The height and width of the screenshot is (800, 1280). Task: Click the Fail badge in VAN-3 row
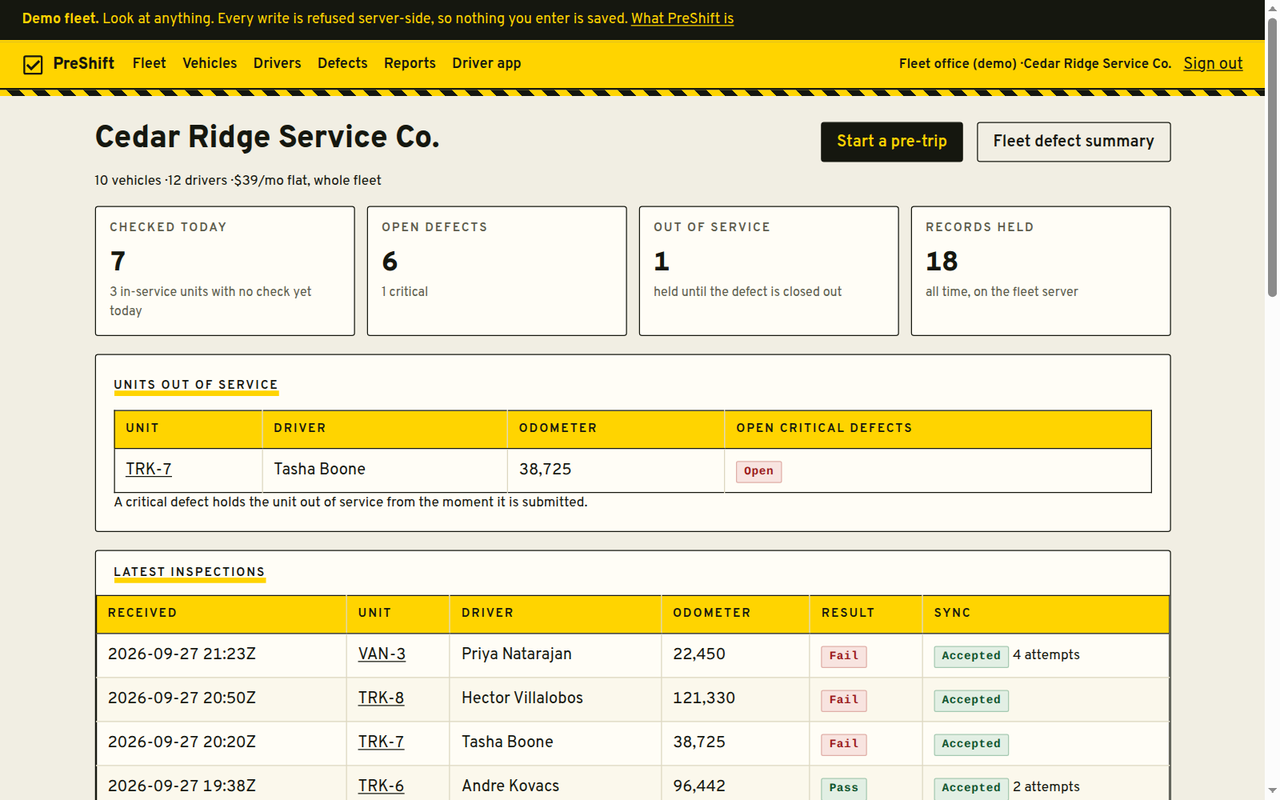coord(844,656)
